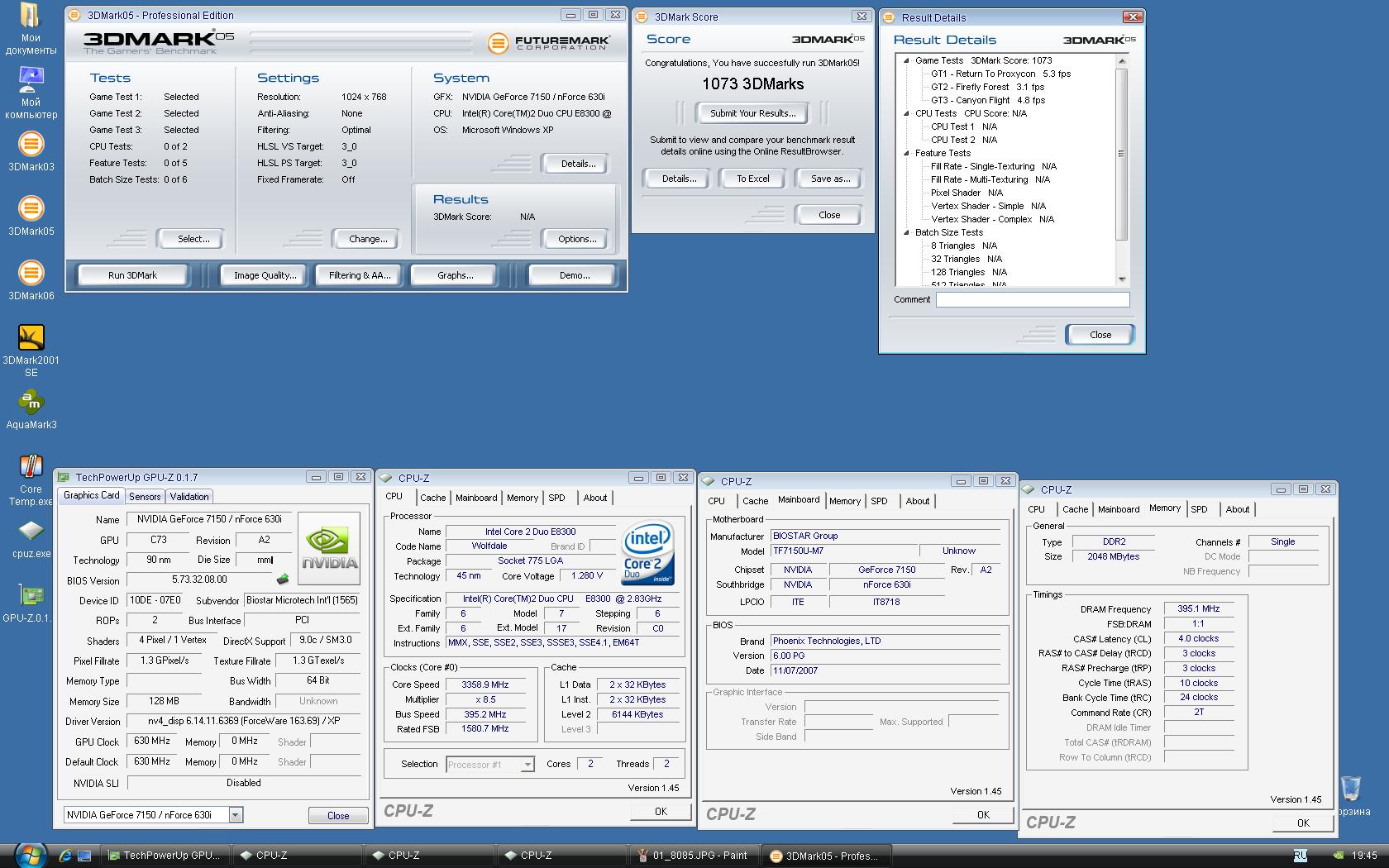Open the GPU selection dropdown in GPU-Z
This screenshot has width=1389, height=868.
(x=236, y=815)
